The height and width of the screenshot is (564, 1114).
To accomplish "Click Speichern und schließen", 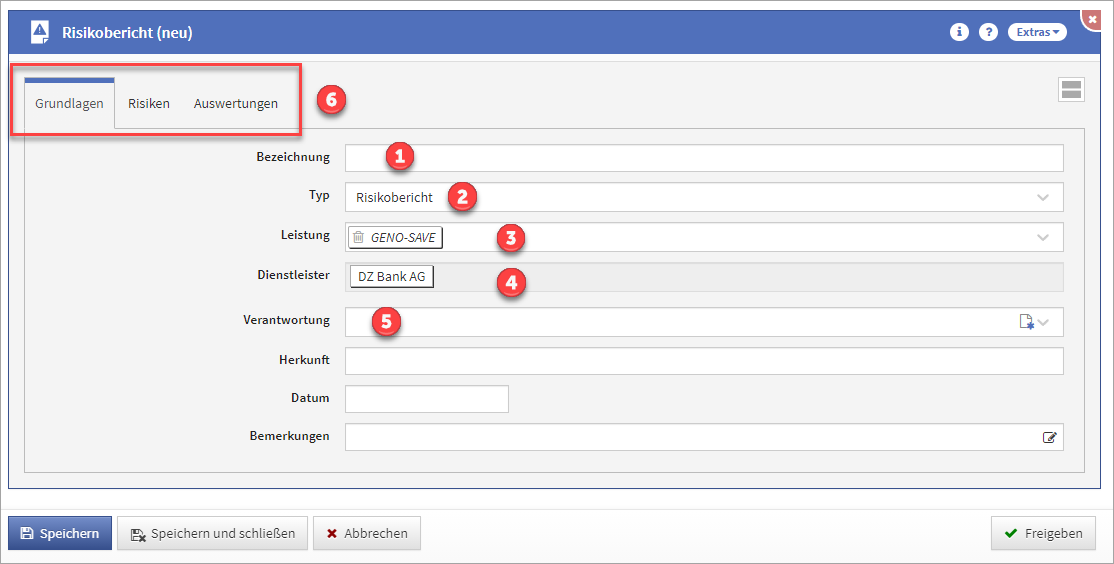I will tap(212, 533).
